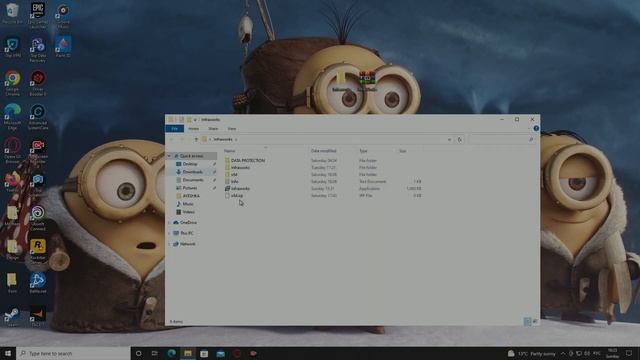Select Steam desktop icon
Screen dimensions: 640x360
click(x=12, y=317)
